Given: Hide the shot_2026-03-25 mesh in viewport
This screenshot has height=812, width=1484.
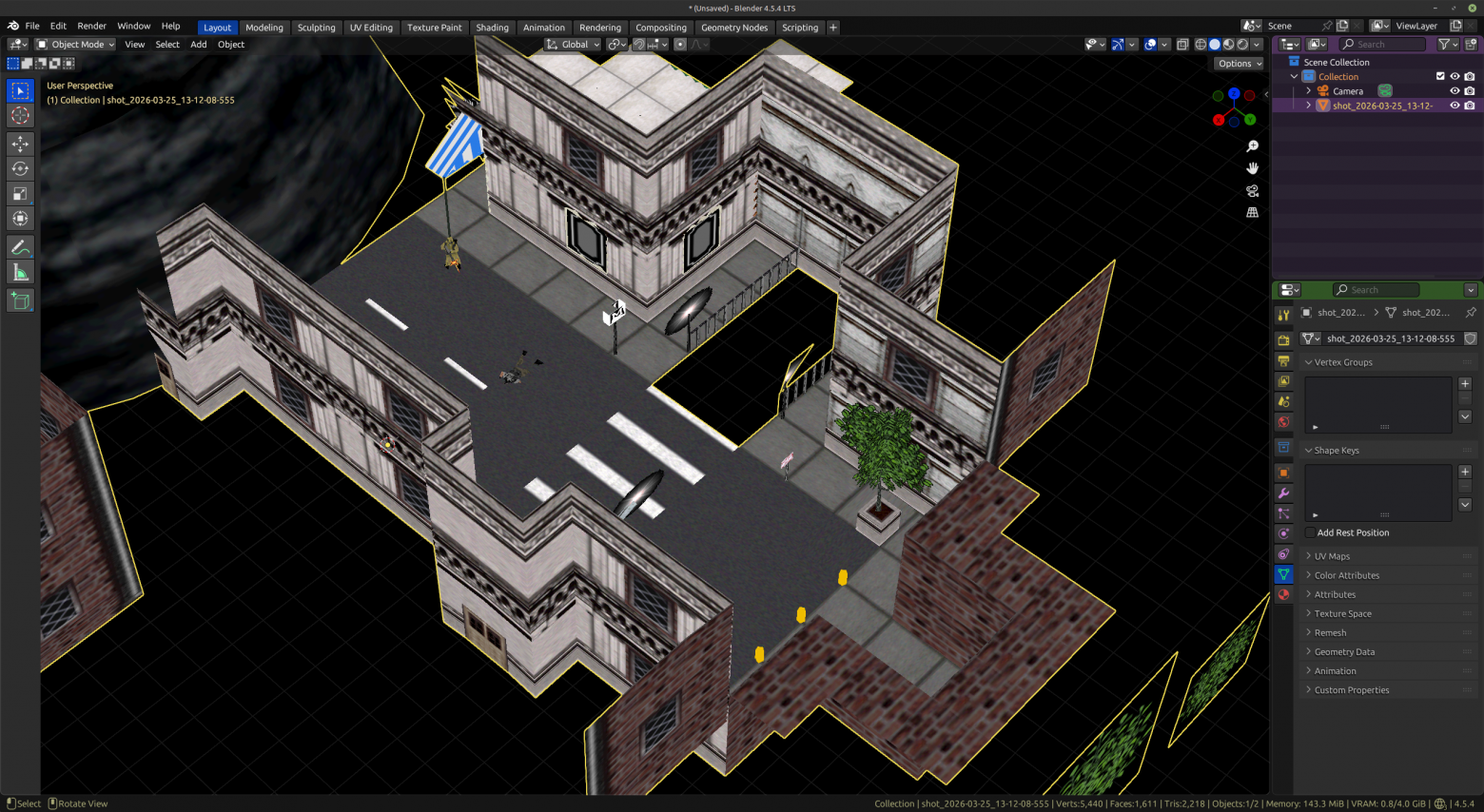Looking at the screenshot, I should point(1455,106).
